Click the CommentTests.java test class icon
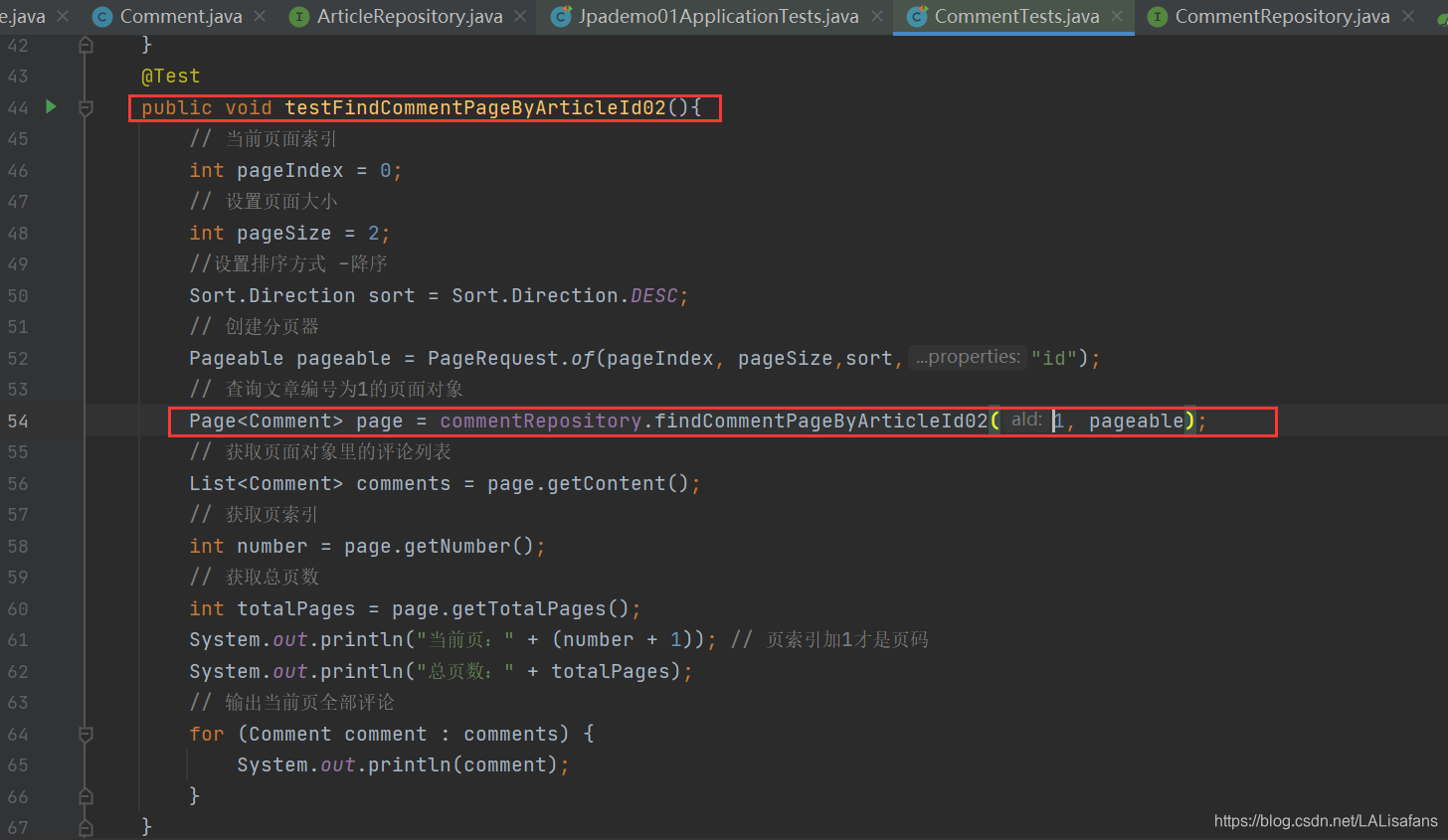The height and width of the screenshot is (840, 1448). pyautogui.click(x=917, y=17)
